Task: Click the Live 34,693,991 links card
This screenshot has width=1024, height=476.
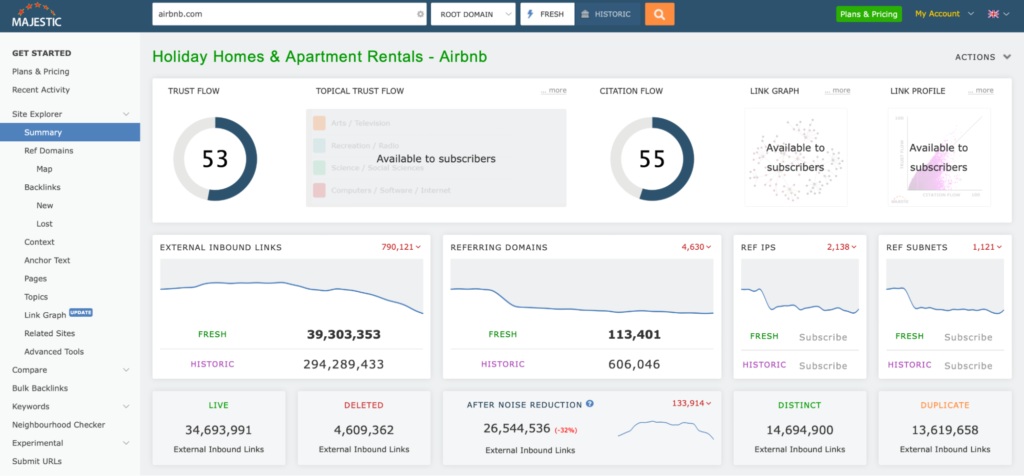Action: click(219, 428)
